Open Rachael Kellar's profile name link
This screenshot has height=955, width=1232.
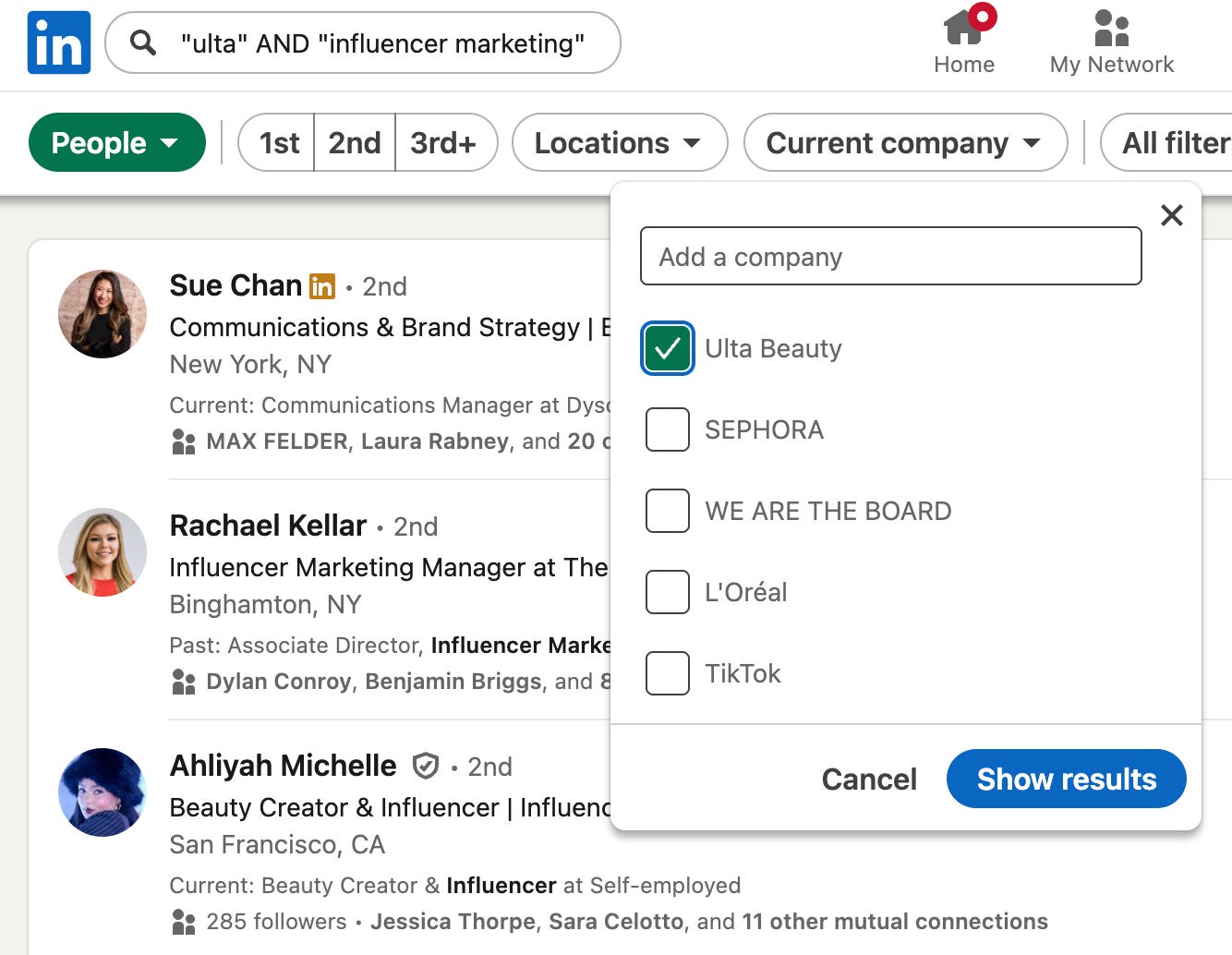point(268,526)
